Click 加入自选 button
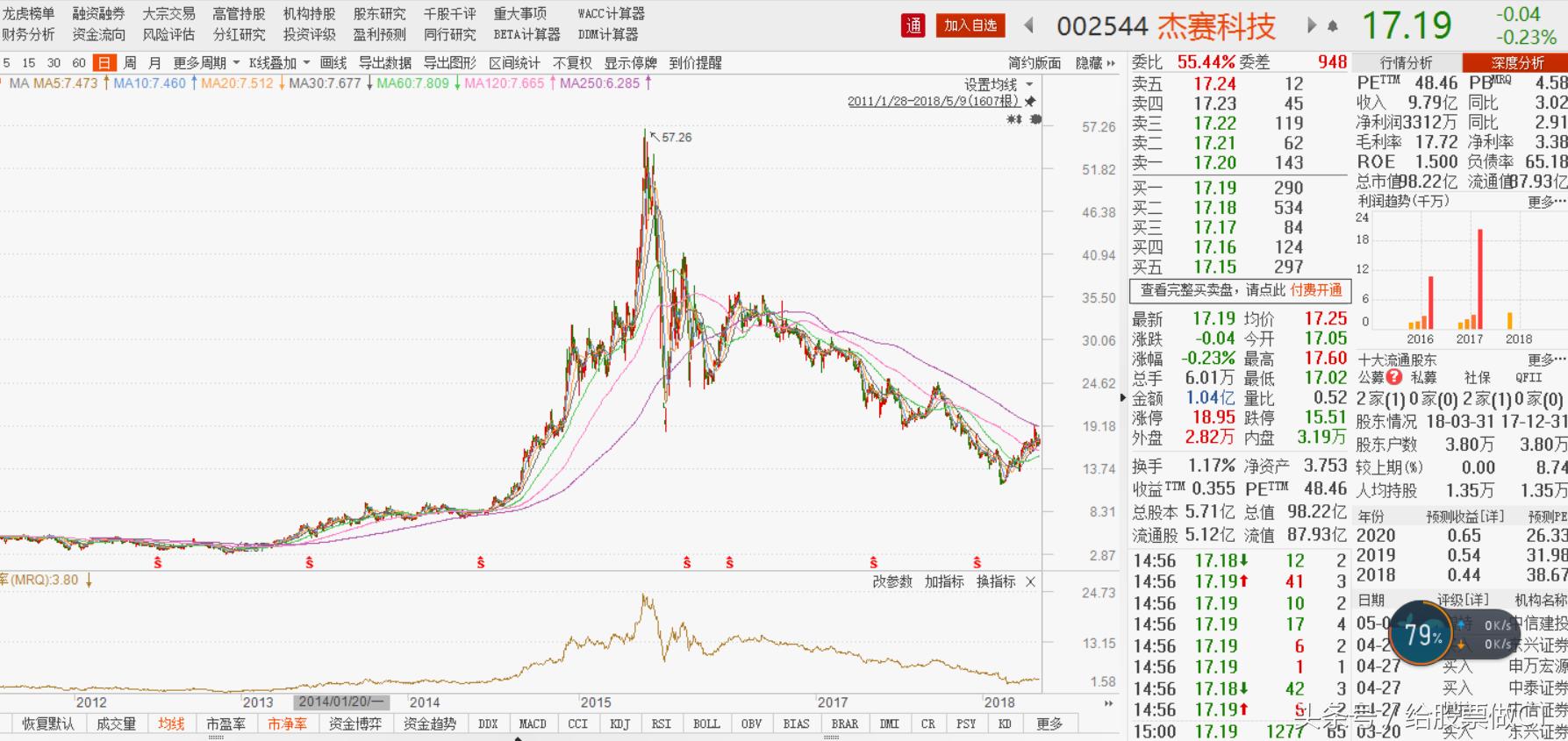This screenshot has width=1568, height=741. pos(970,25)
